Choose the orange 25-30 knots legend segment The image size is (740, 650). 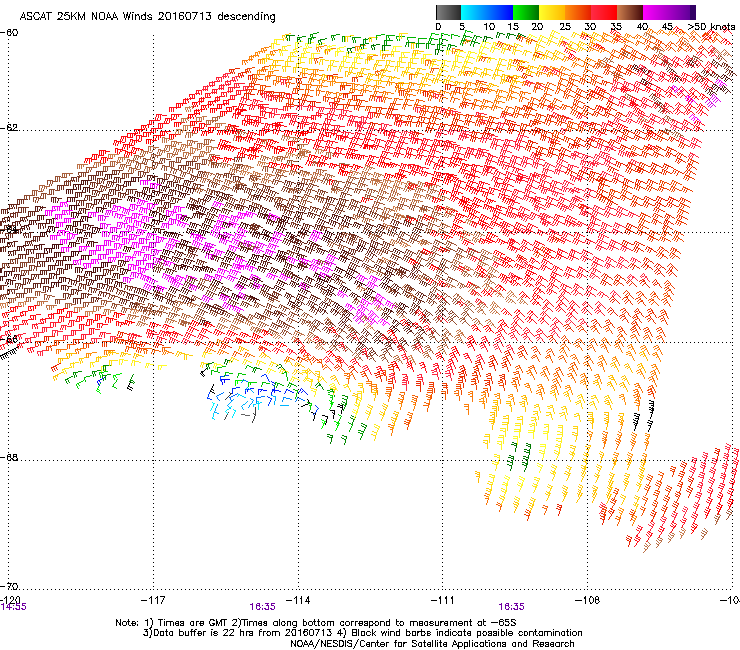(x=578, y=12)
